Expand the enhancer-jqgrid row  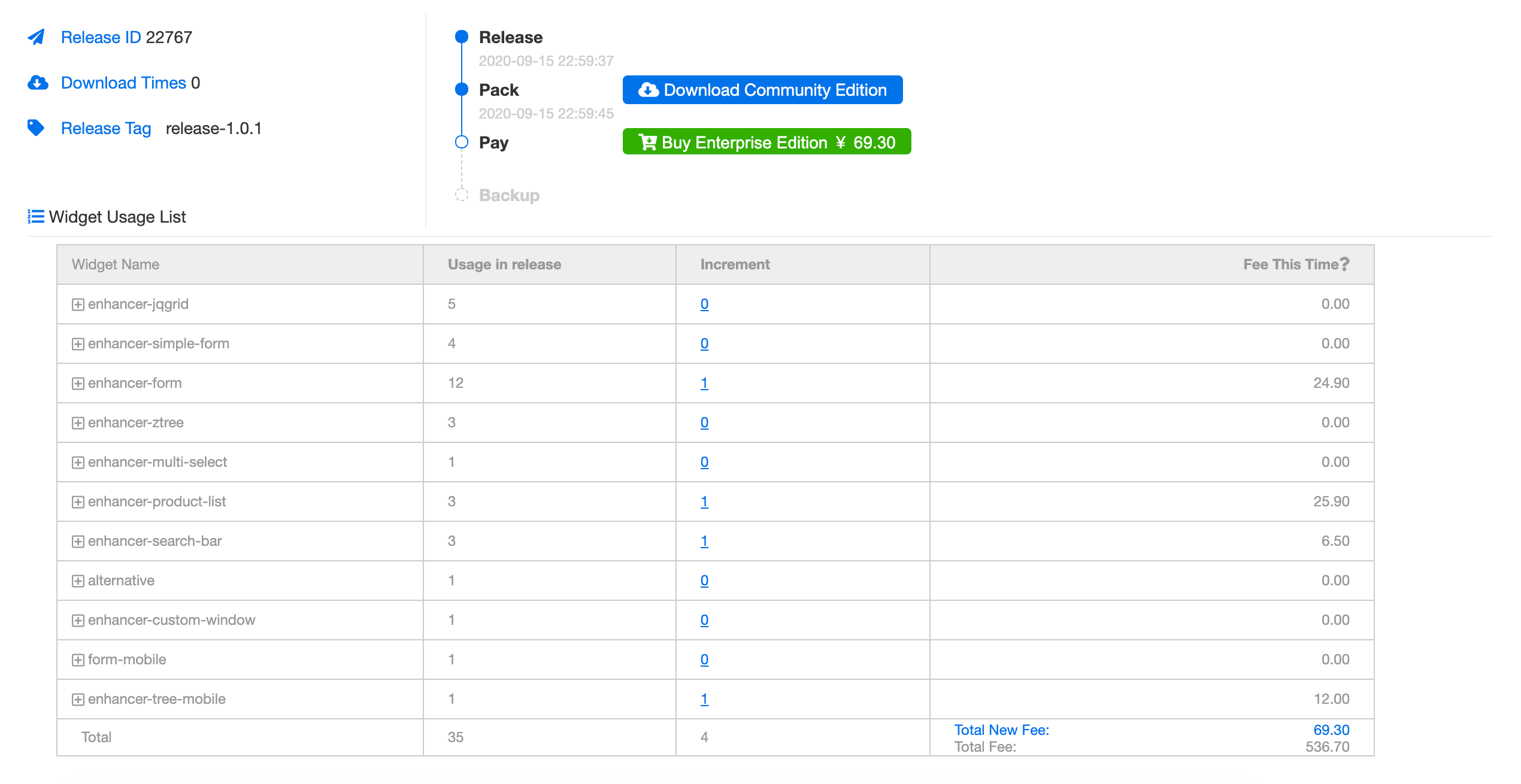[x=78, y=305]
